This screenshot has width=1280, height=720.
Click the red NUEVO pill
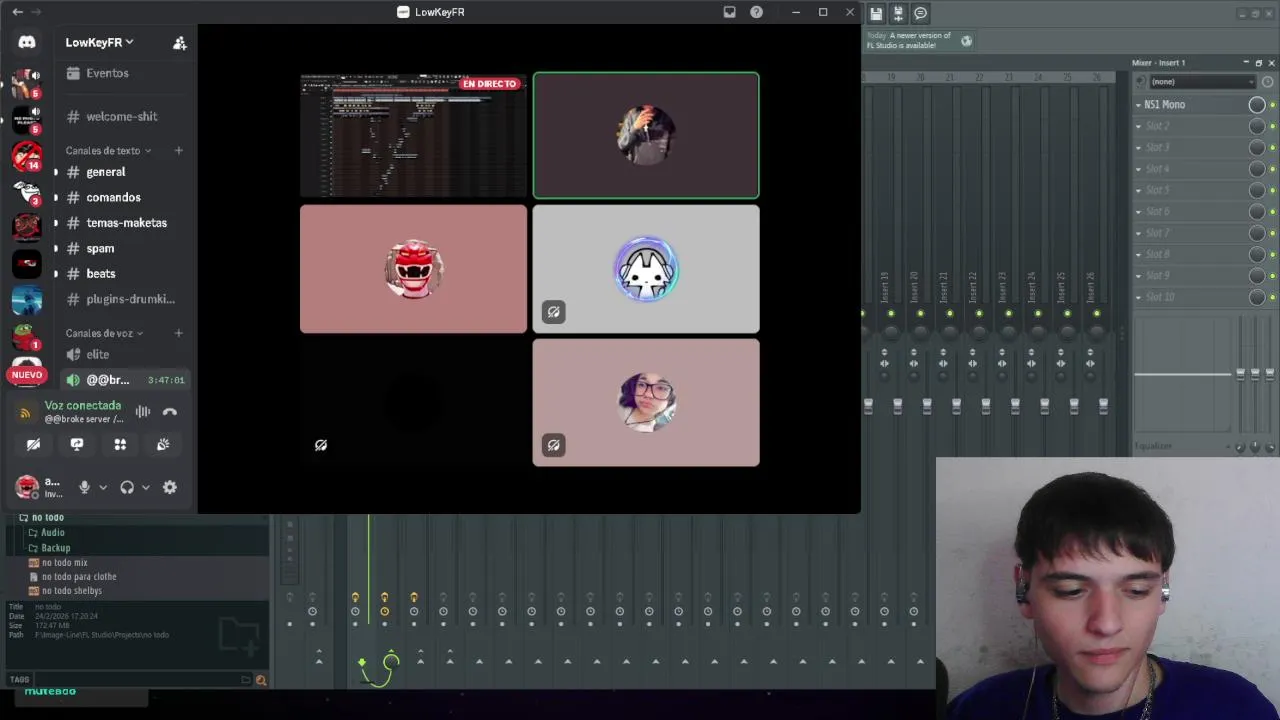click(27, 375)
